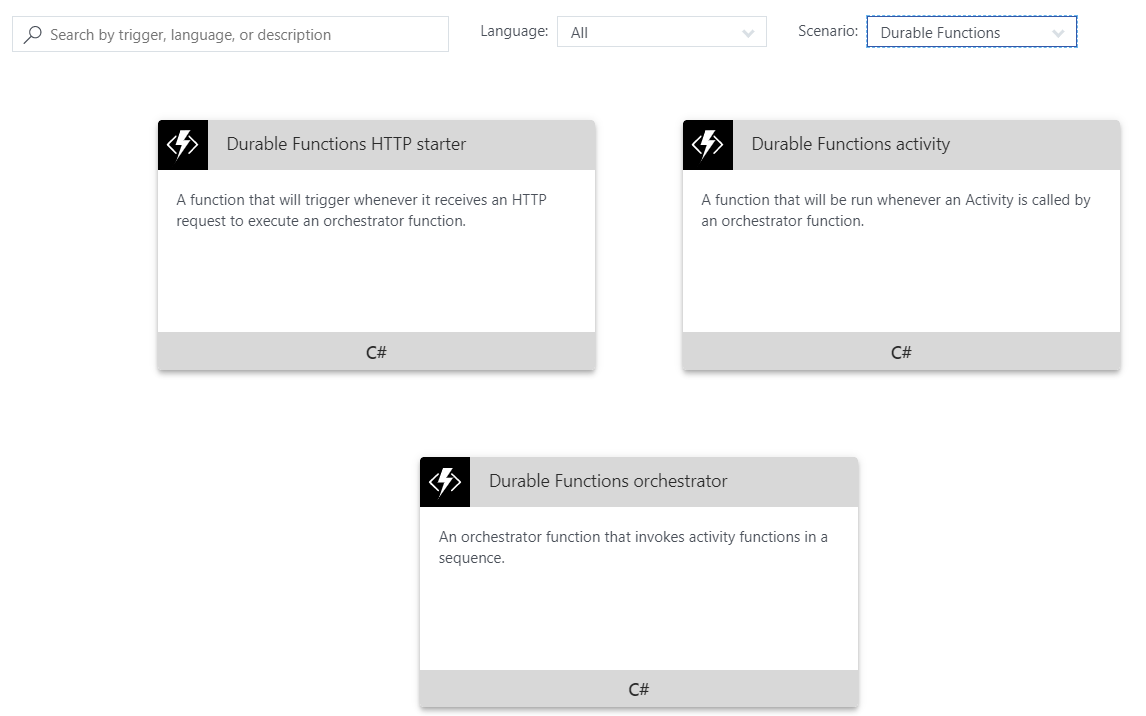
Task: Click the Scenario dropdown chevron arrow
Action: [1058, 34]
